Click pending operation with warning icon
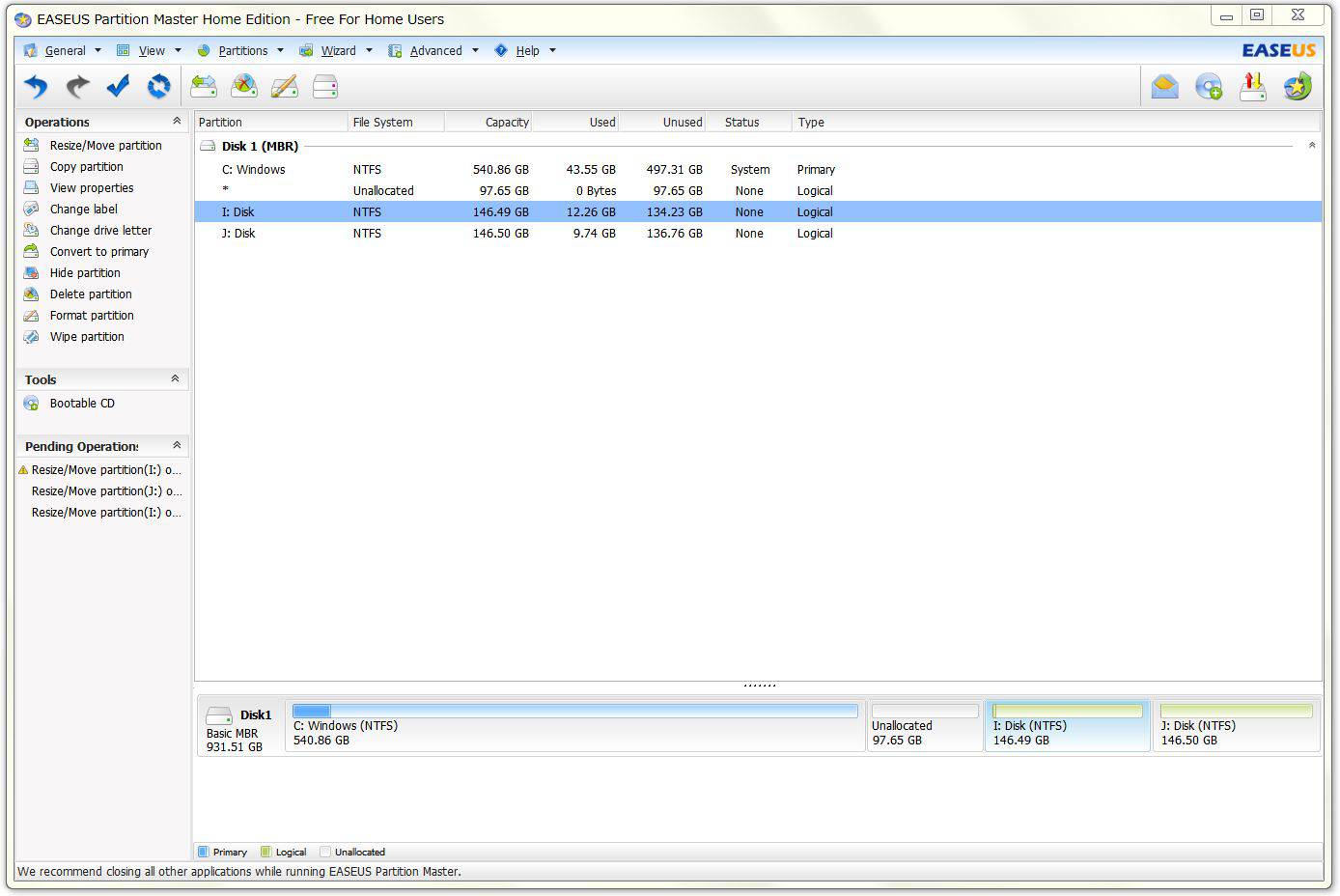 pos(100,470)
